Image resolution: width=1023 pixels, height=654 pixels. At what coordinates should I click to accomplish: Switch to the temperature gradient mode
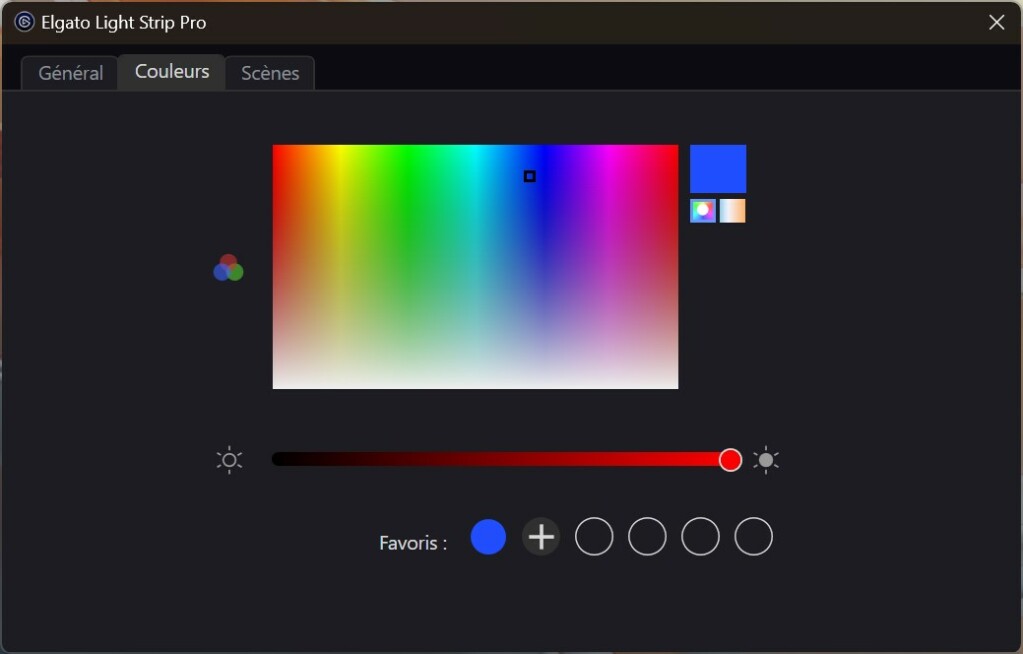(x=733, y=211)
